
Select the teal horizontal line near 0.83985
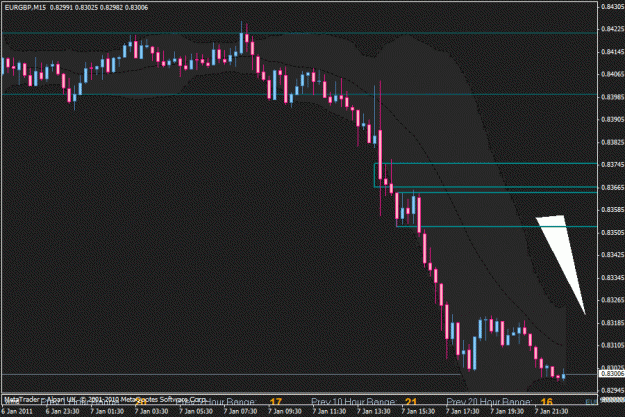pyautogui.click(x=299, y=94)
